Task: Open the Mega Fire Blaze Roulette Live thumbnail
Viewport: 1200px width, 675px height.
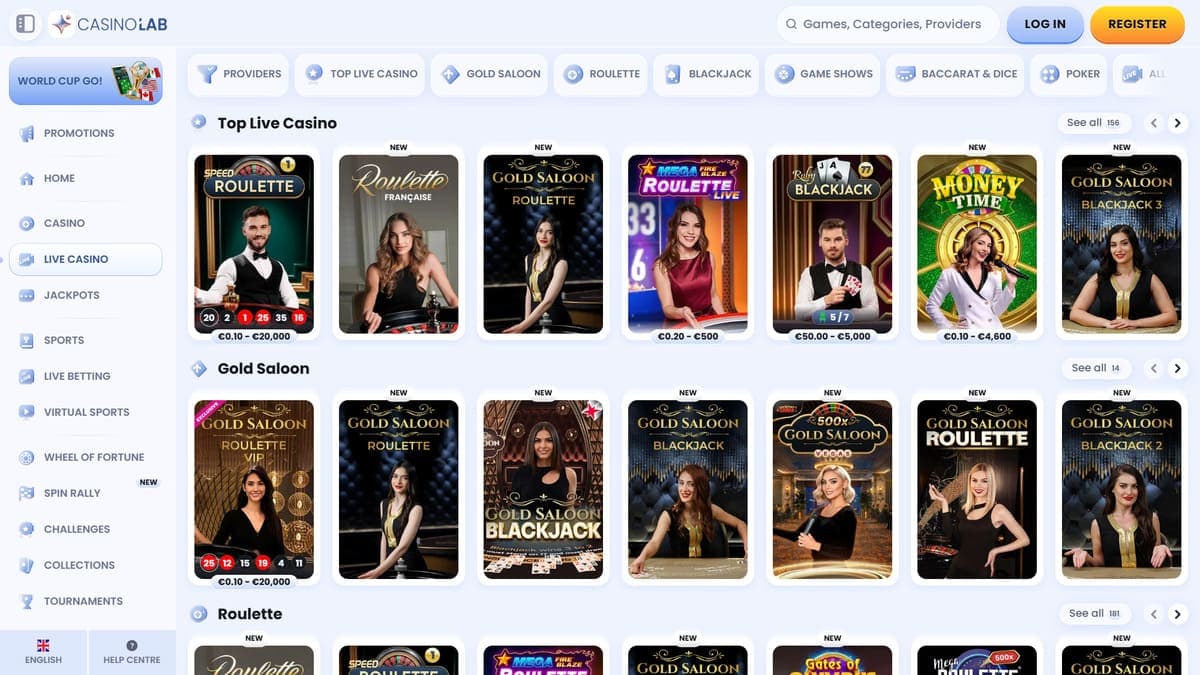Action: (688, 244)
